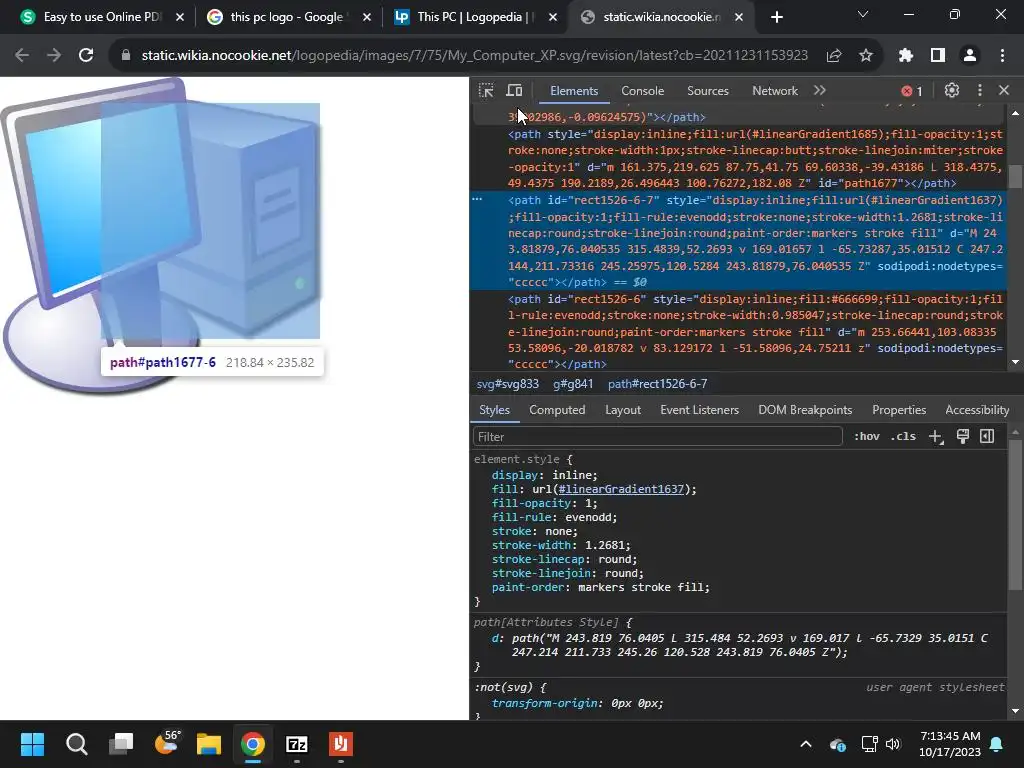
Task: Open 7-Zip from the taskbar
Action: tap(297, 744)
